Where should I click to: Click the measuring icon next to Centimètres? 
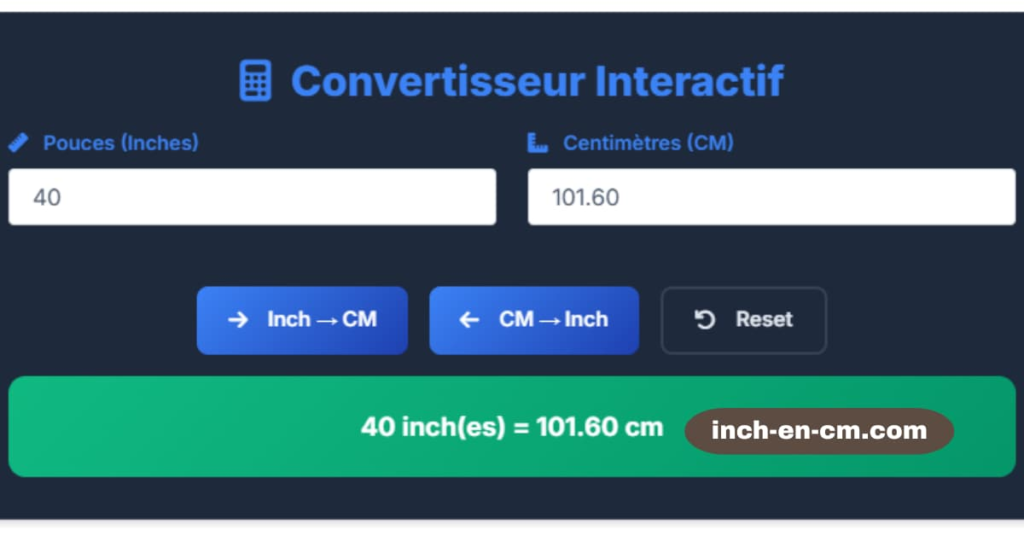pos(537,142)
